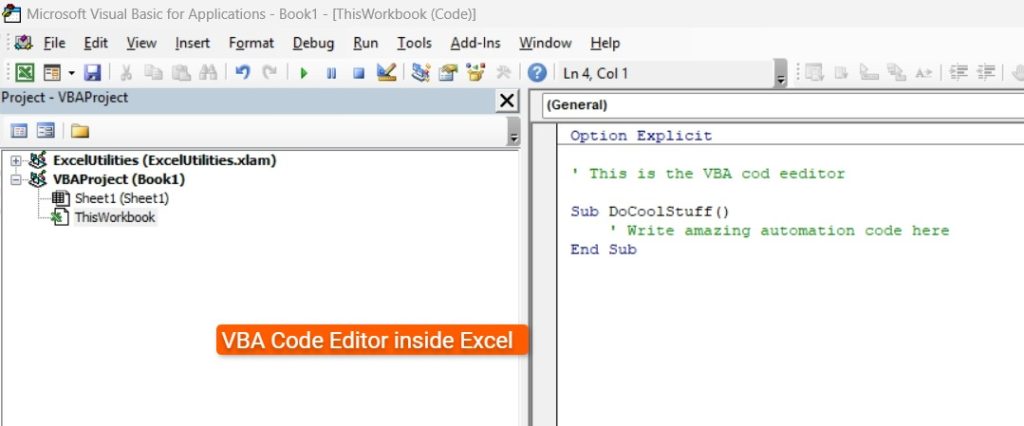Click the List Properties/Methods icon

pos(814,73)
